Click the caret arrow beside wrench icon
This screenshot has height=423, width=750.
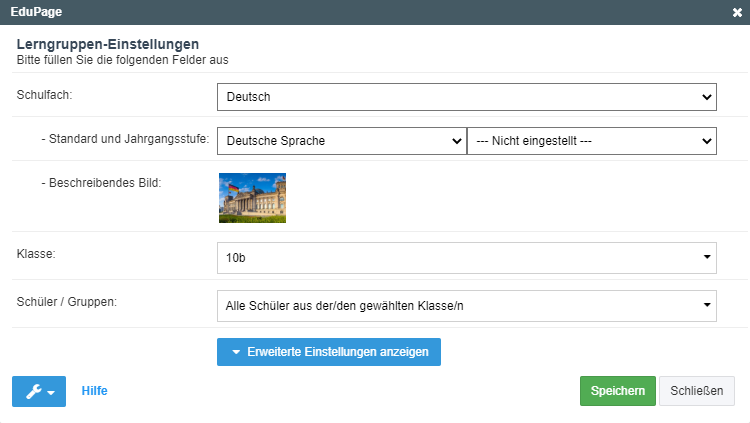(51, 392)
